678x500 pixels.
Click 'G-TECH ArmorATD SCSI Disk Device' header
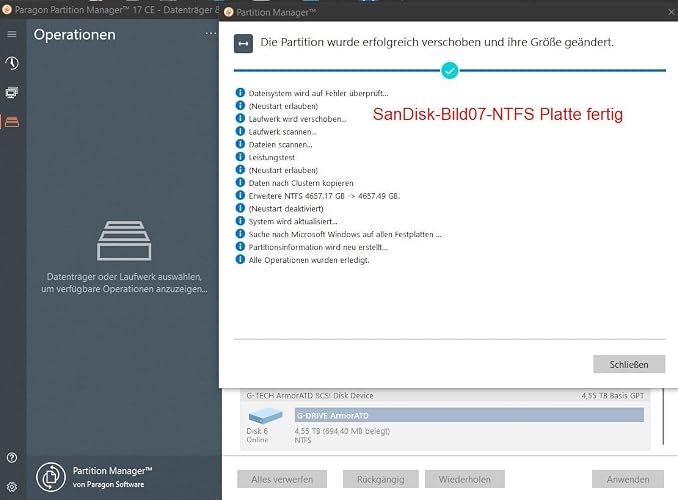(310, 395)
